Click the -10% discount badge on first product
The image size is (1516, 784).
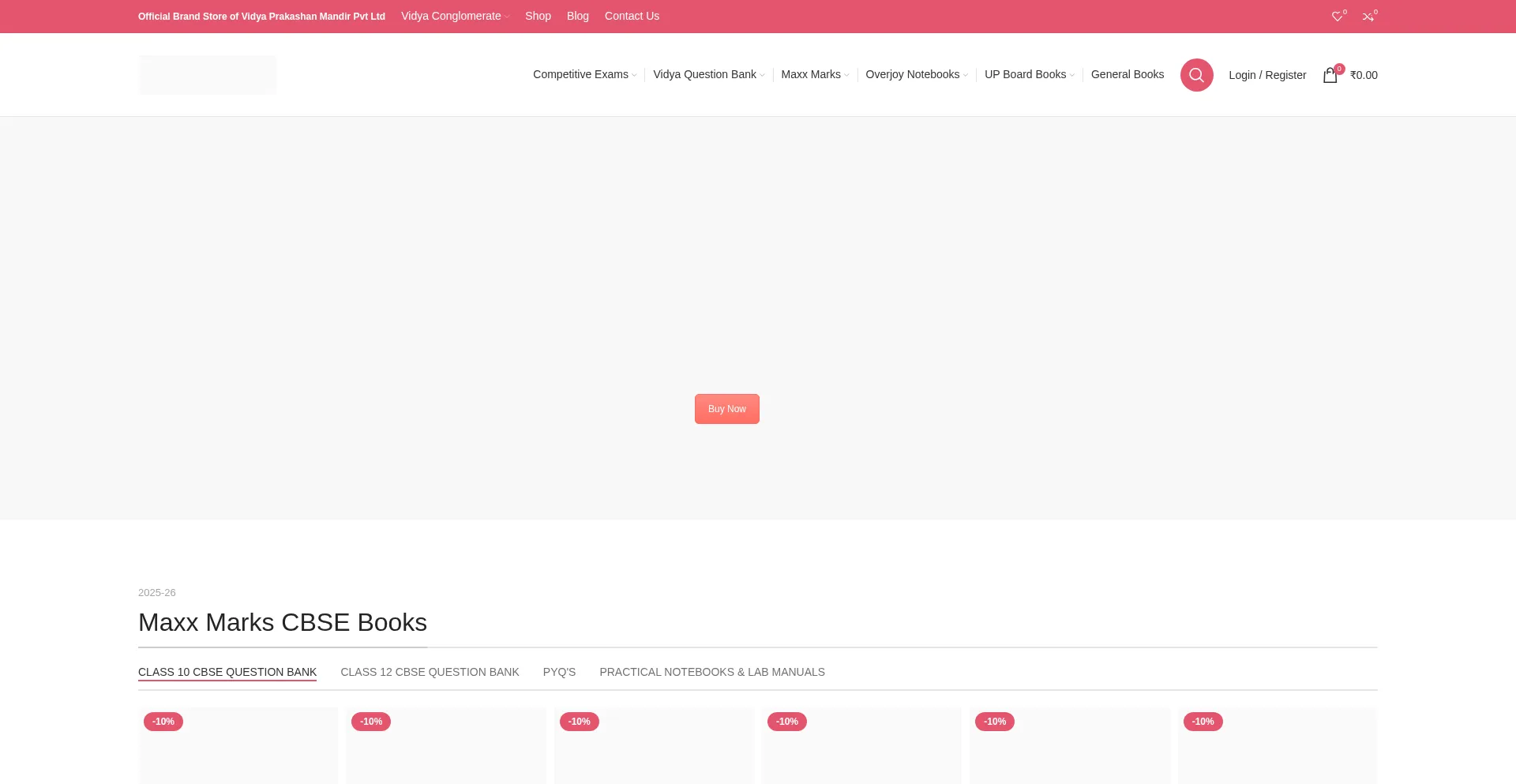163,721
